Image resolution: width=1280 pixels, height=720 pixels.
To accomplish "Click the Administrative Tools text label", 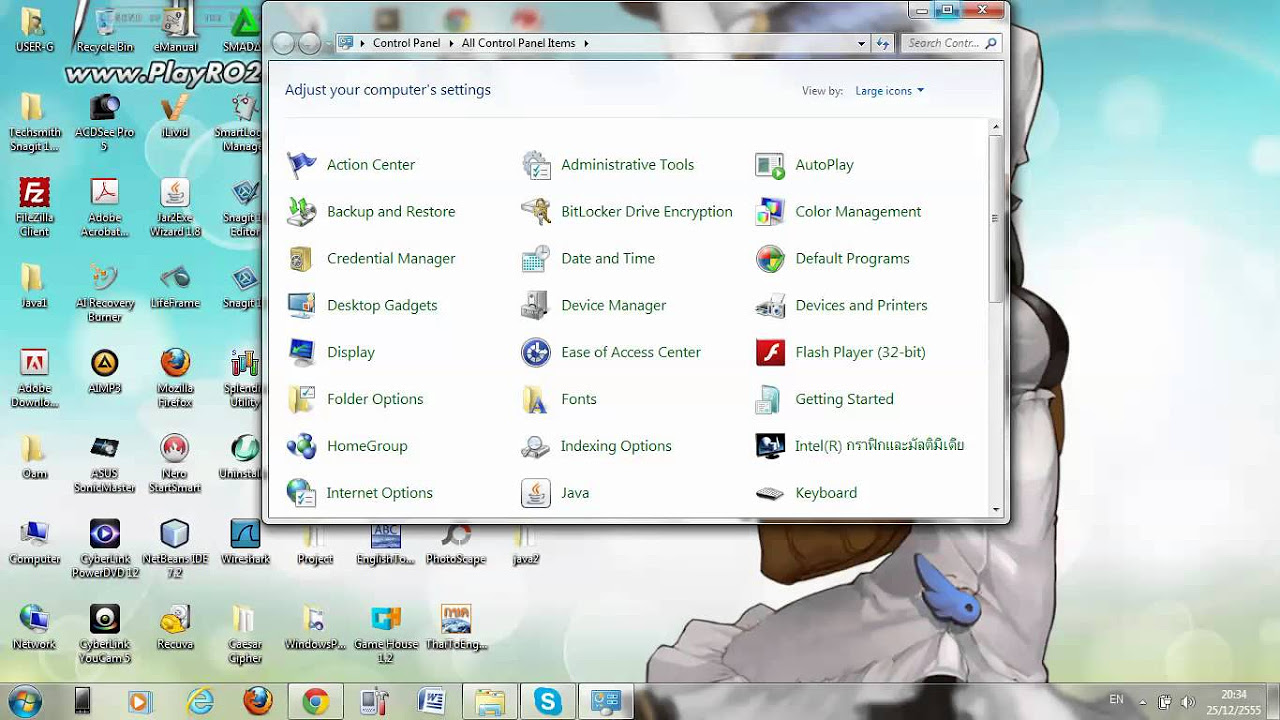I will coord(627,165).
